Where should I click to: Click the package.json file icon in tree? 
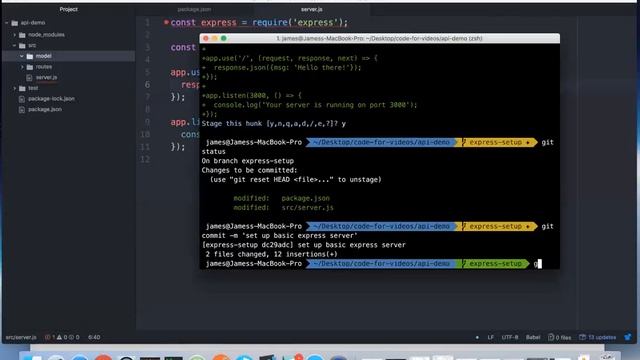click(x=22, y=109)
